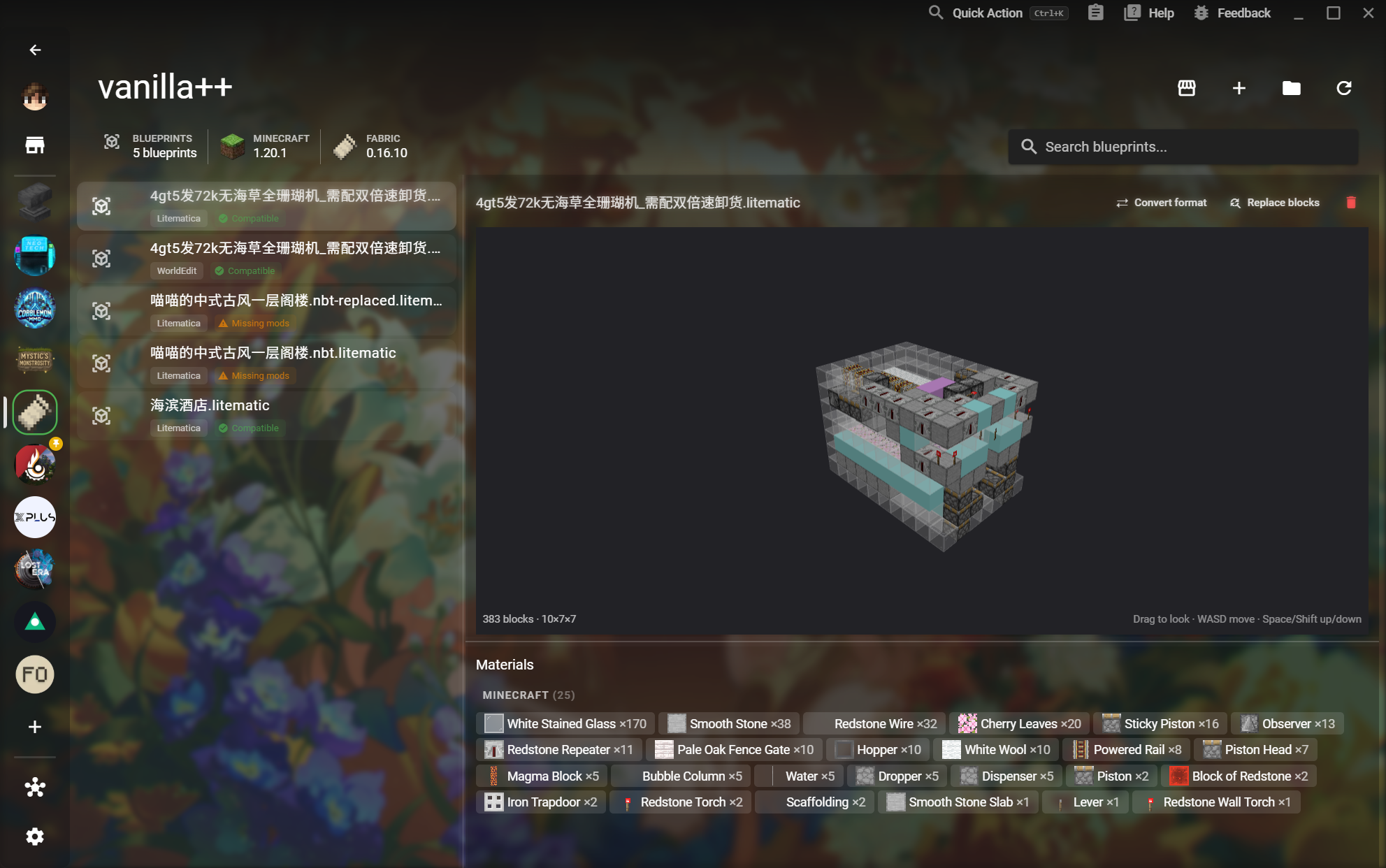Click the Sticky Piston ×16 material
This screenshot has height=868, width=1386.
tap(1160, 723)
